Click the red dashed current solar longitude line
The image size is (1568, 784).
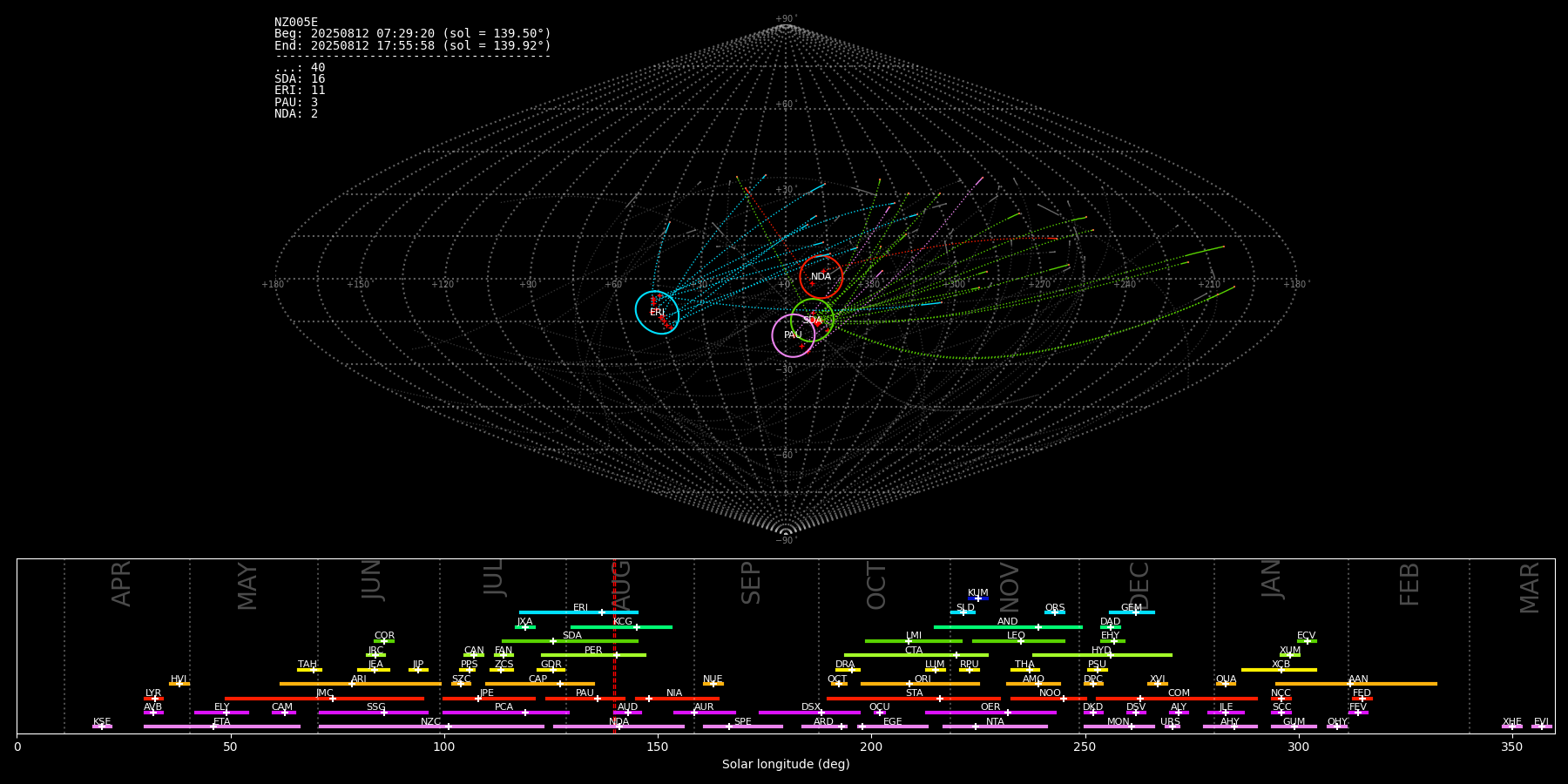[x=614, y=645]
